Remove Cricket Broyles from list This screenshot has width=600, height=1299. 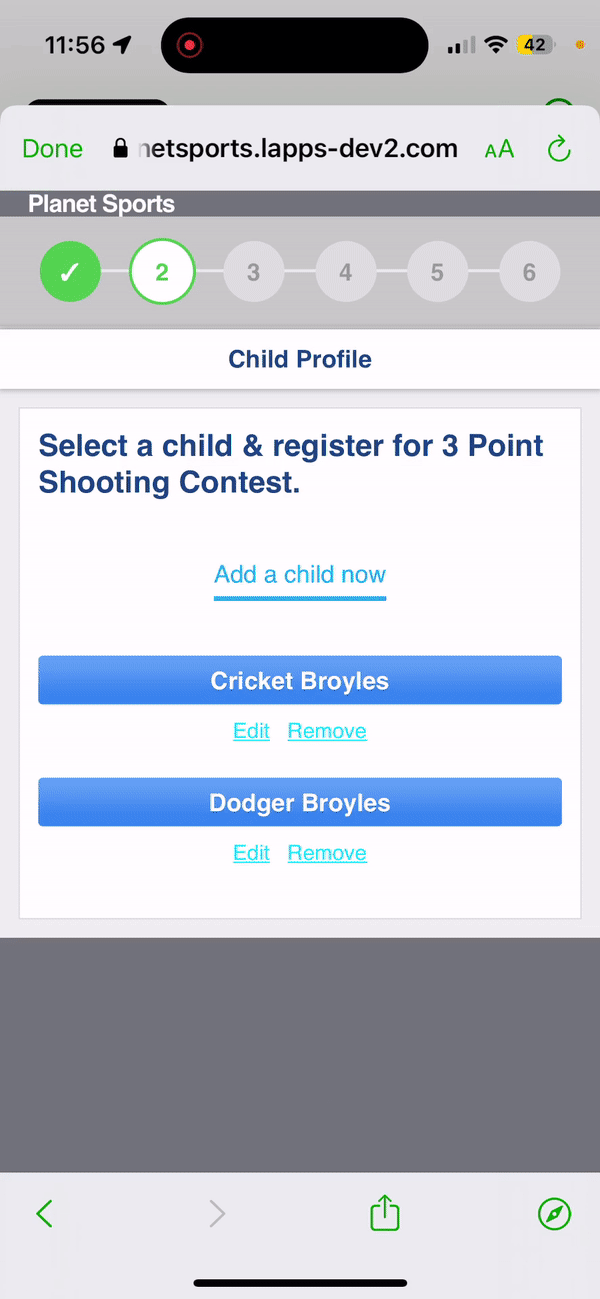pyautogui.click(x=327, y=731)
